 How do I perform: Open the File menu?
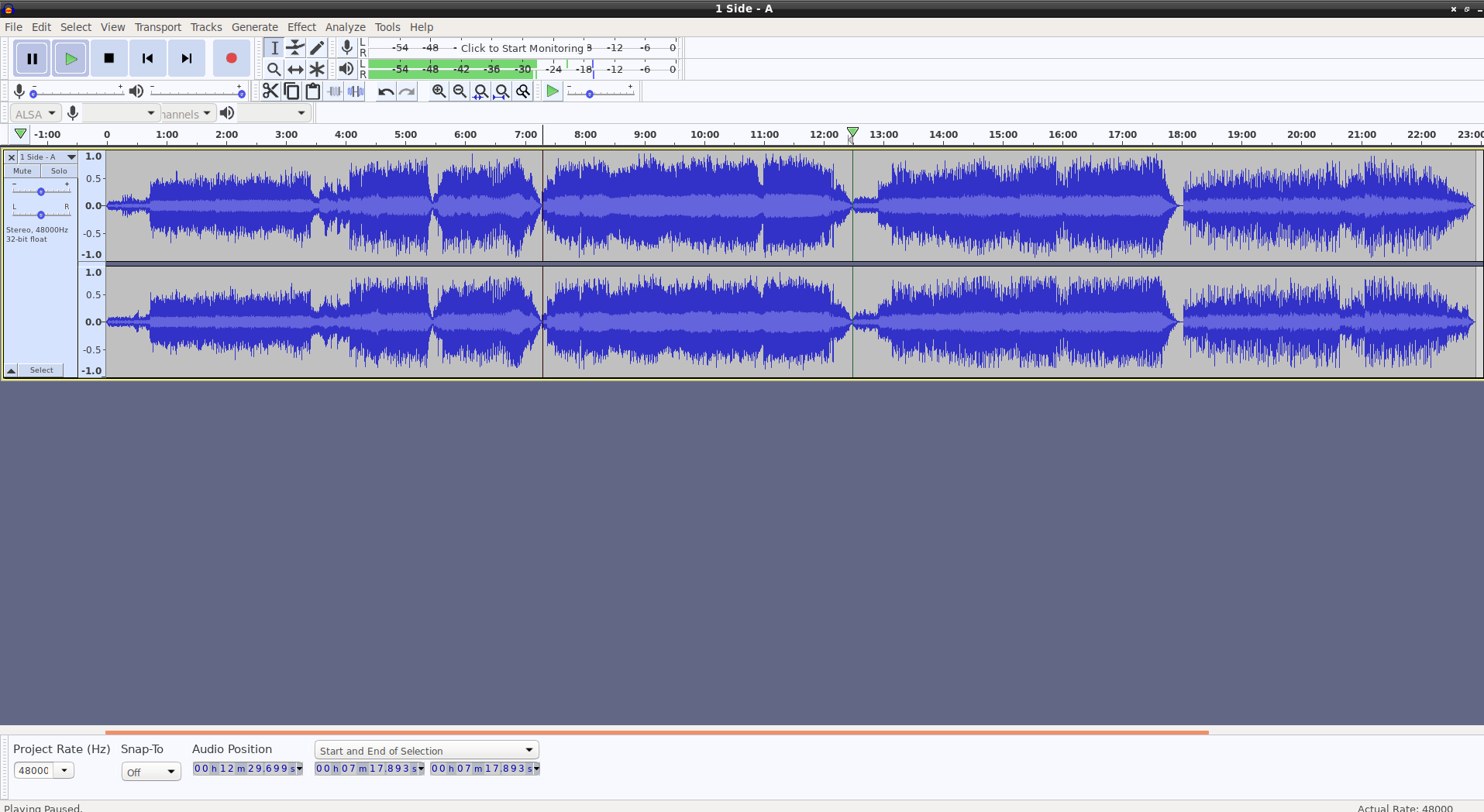point(13,27)
